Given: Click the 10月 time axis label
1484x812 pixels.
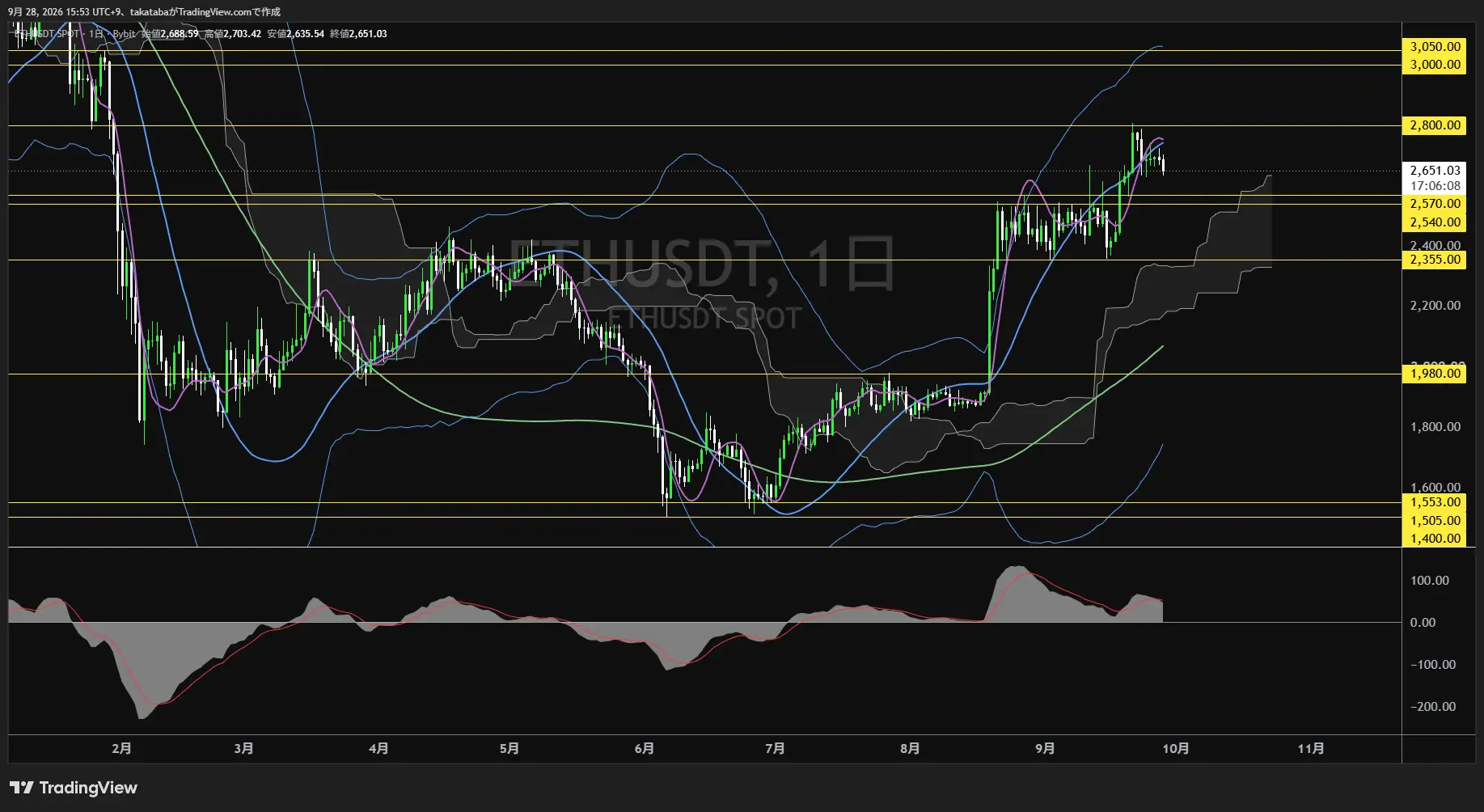Looking at the screenshot, I should [1176, 749].
